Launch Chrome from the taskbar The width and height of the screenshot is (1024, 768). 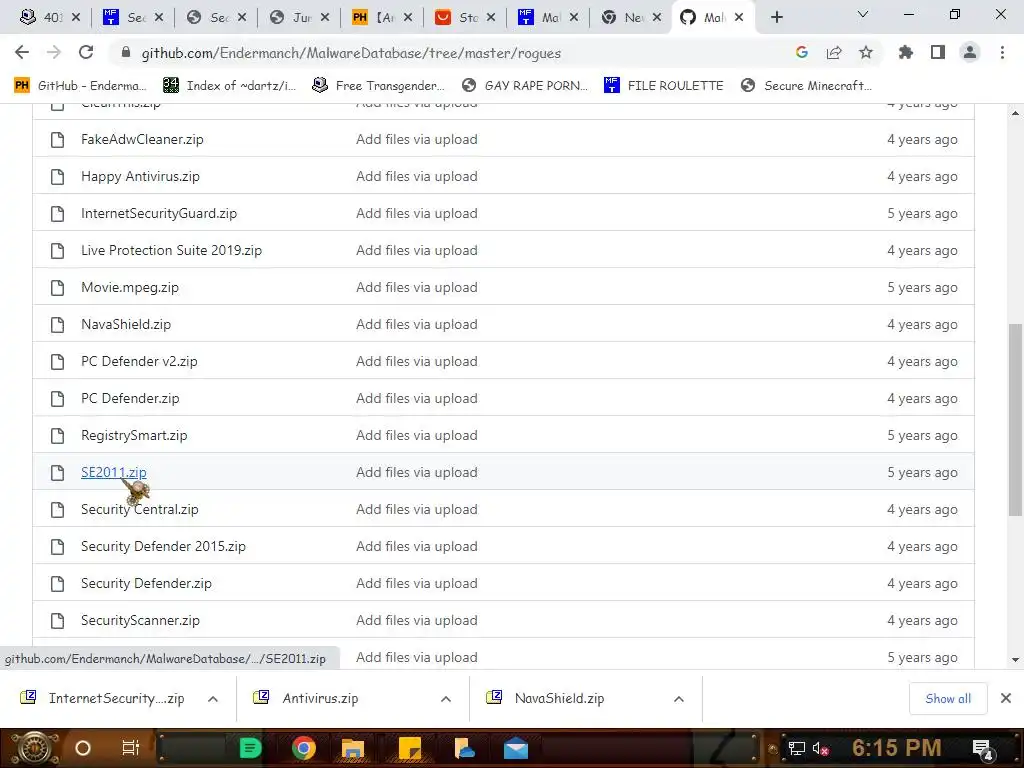(304, 748)
